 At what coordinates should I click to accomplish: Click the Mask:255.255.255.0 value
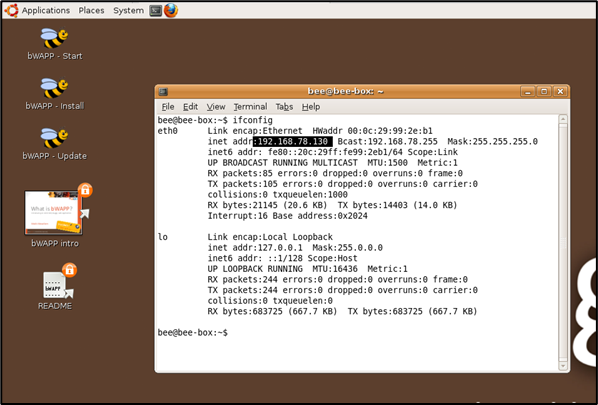(x=492, y=141)
